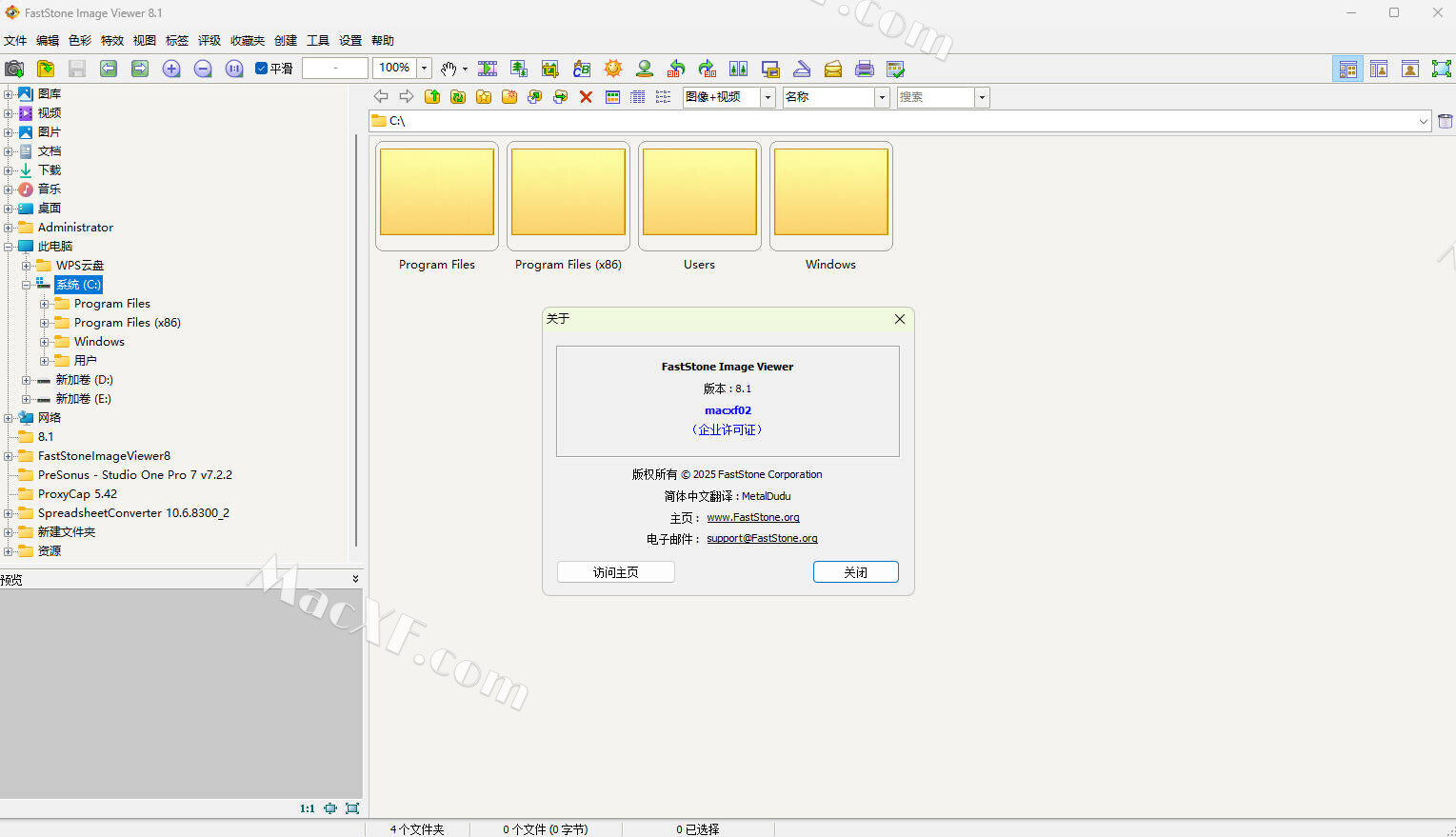Click the support@FastStone.org email link

pos(762,538)
